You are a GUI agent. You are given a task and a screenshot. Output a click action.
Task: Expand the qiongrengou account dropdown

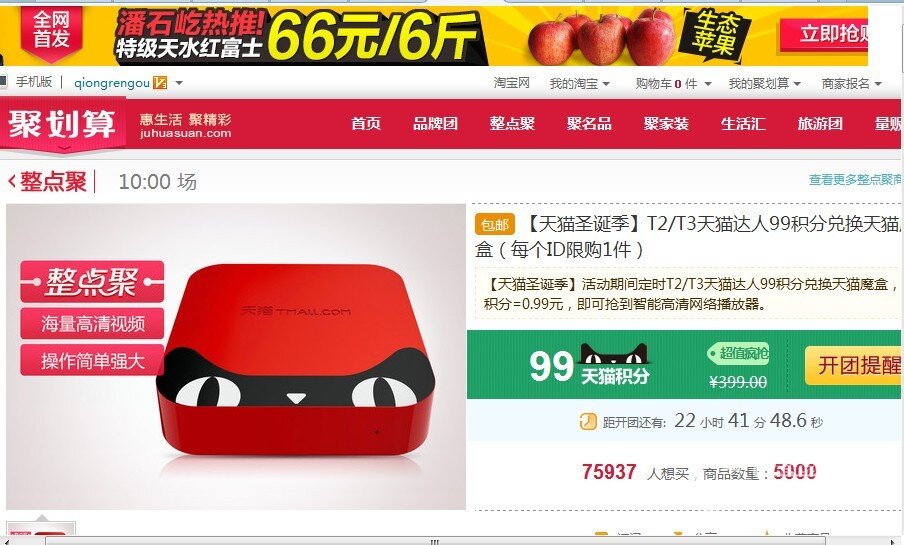179,83
